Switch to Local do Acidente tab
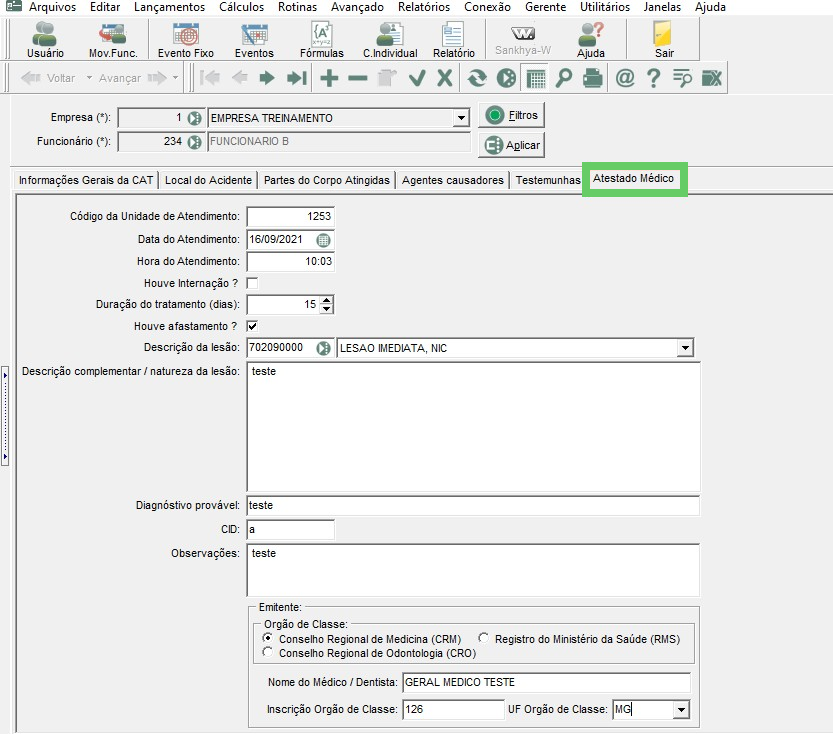This screenshot has width=833, height=734. (x=208, y=180)
